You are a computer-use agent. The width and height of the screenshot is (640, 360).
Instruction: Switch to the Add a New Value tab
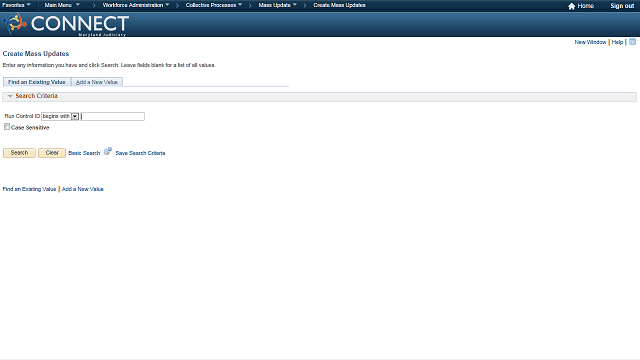[x=97, y=82]
